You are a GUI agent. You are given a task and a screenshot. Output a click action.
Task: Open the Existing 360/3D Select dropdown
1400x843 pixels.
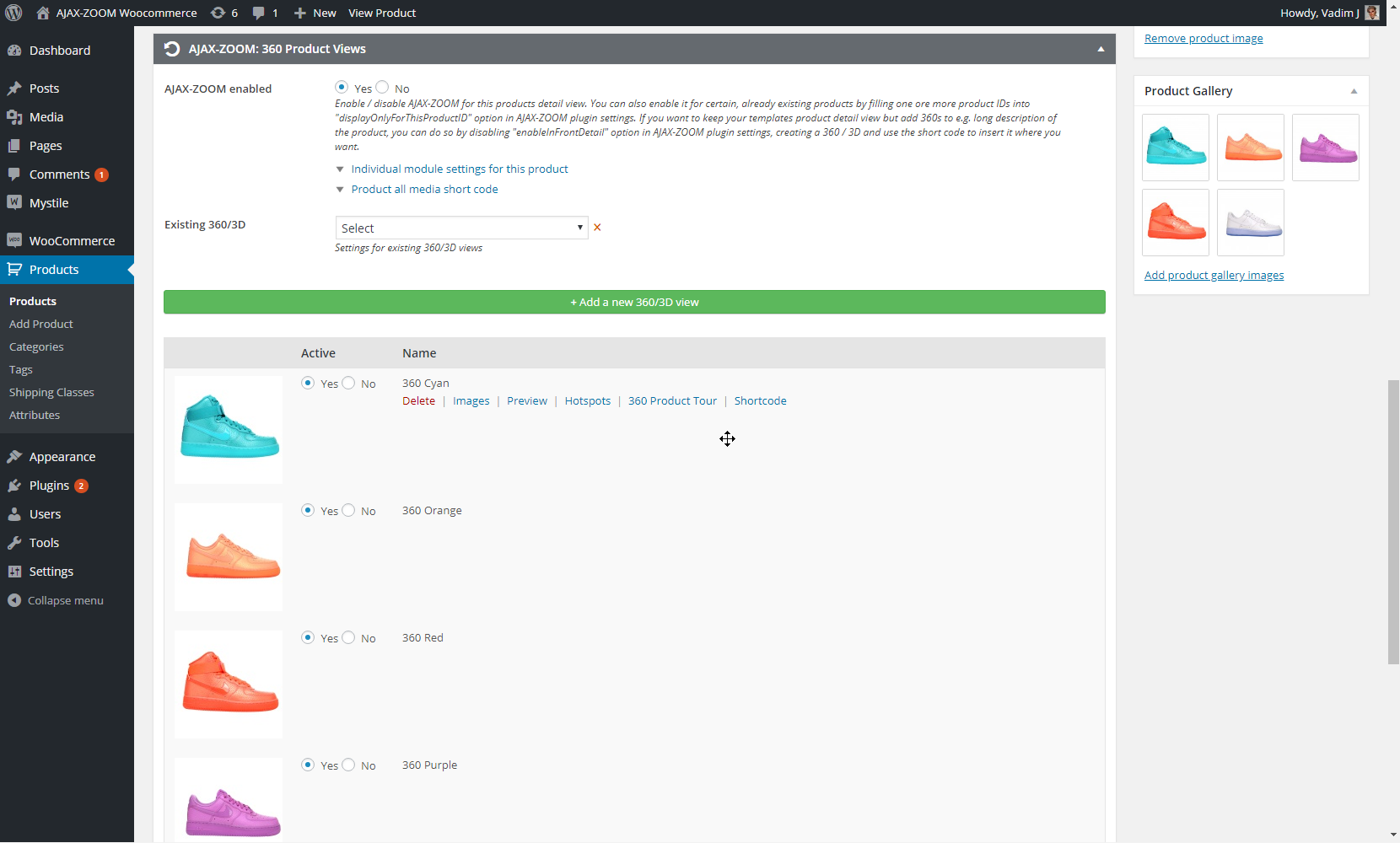[461, 228]
